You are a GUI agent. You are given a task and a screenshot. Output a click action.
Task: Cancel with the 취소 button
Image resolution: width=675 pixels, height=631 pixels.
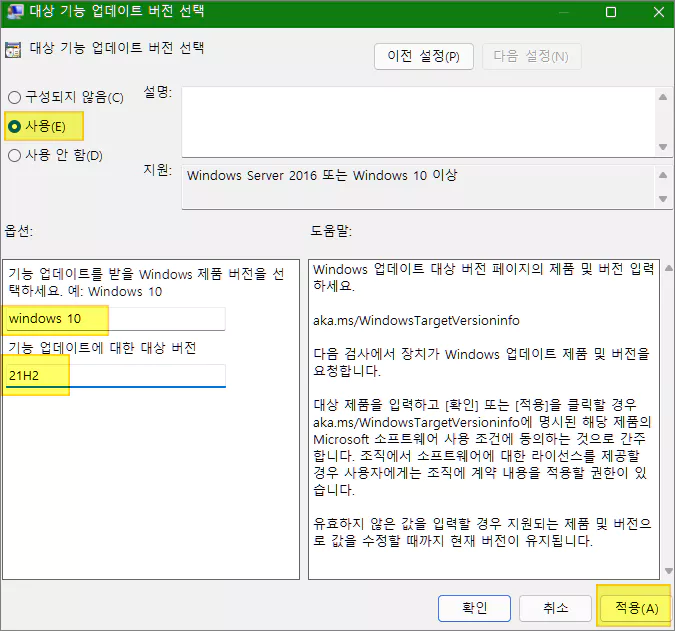point(555,608)
